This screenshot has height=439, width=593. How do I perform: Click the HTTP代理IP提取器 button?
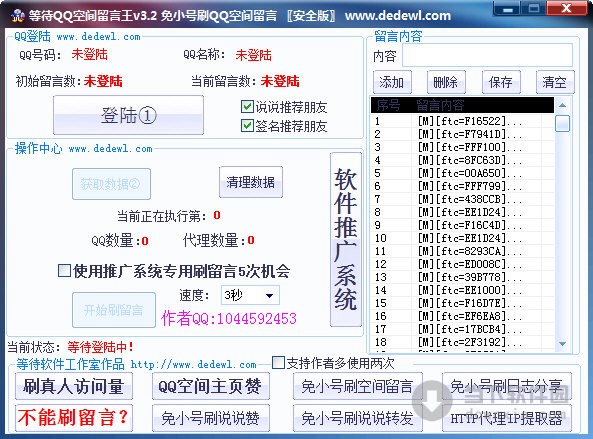tap(507, 418)
